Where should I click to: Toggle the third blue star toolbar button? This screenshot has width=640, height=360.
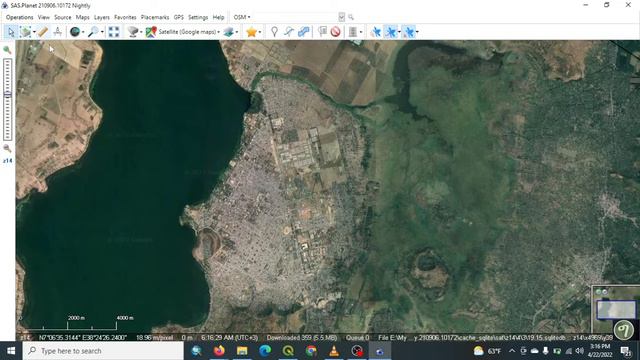coord(409,32)
